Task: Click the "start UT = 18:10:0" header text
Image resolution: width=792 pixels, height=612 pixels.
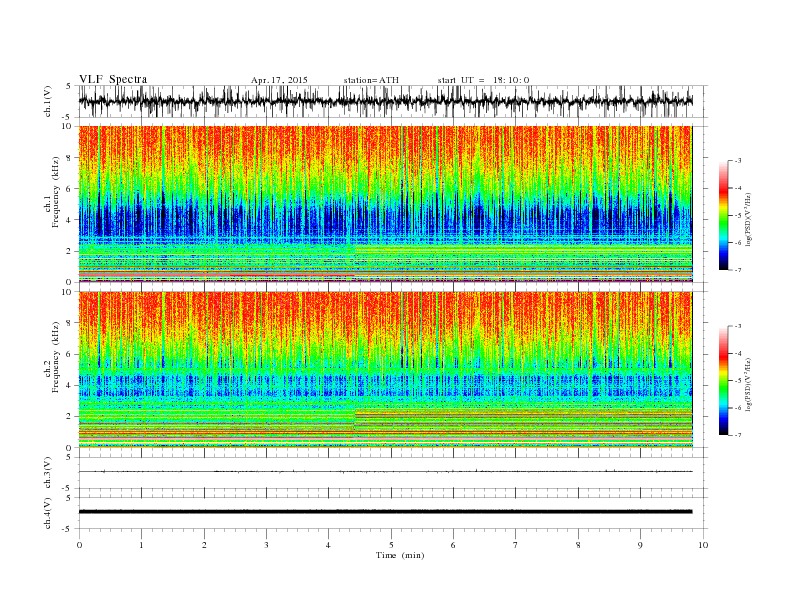Action: pyautogui.click(x=483, y=80)
